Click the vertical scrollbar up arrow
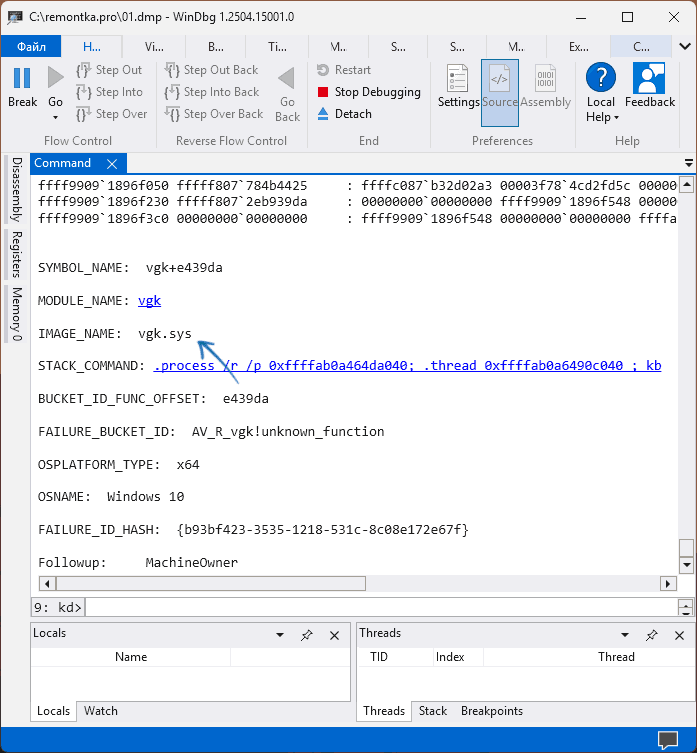This screenshot has height=753, width=697. point(686,185)
